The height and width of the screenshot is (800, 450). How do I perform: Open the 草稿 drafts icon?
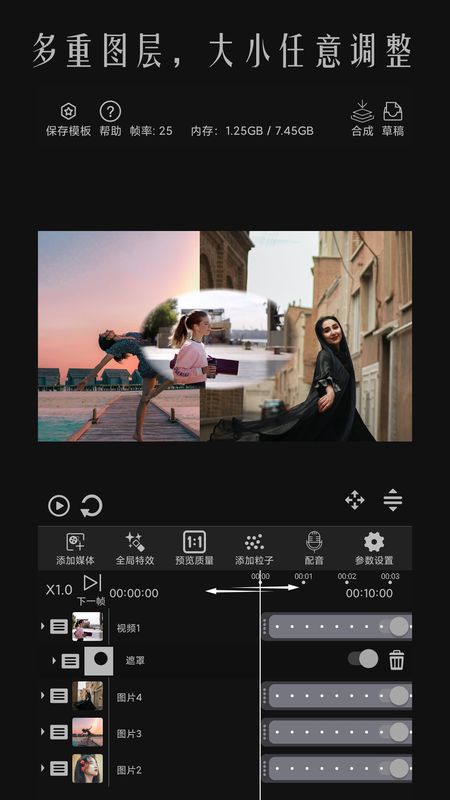tap(393, 111)
